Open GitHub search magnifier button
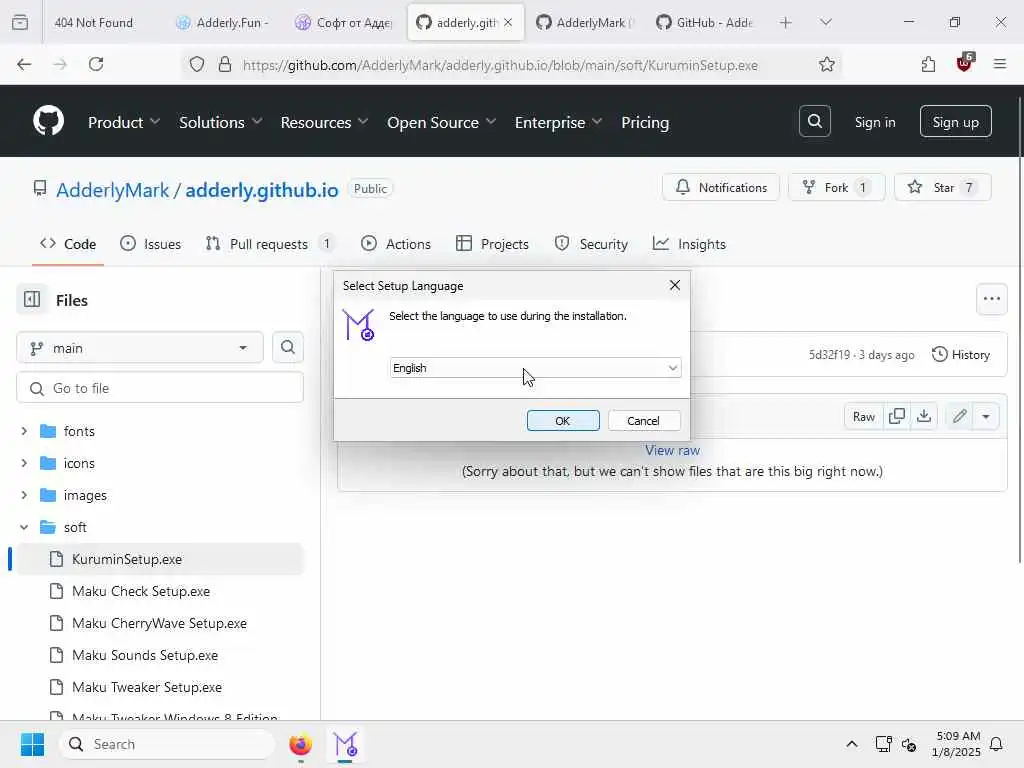This screenshot has width=1024, height=768. click(814, 121)
